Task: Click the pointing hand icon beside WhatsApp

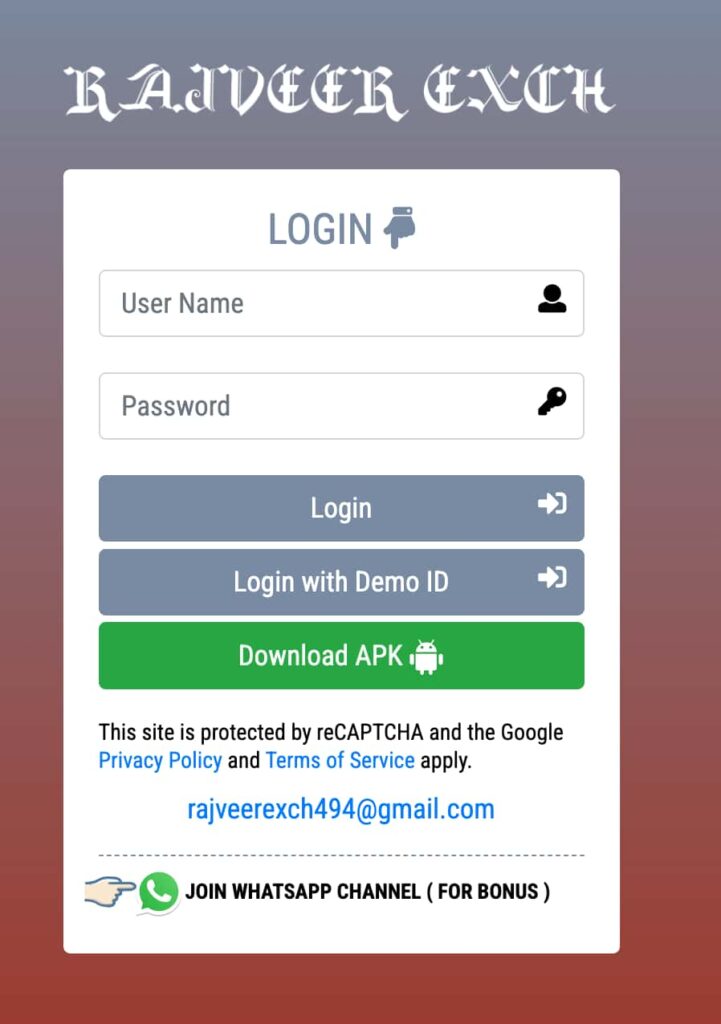Action: point(110,891)
